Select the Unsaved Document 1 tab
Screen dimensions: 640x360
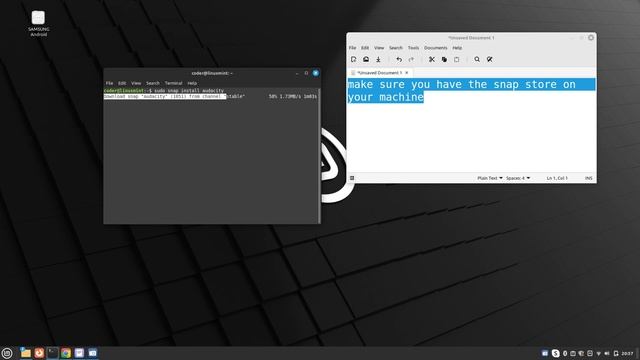tap(380, 73)
